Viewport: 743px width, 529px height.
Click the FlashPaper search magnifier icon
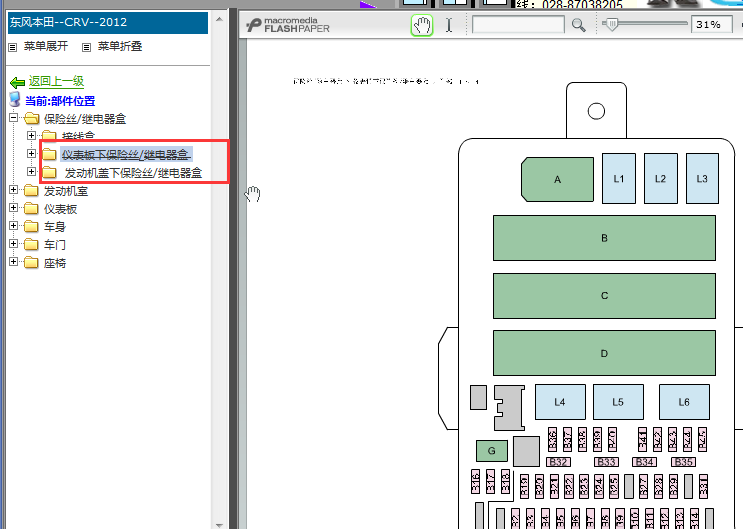(x=579, y=25)
